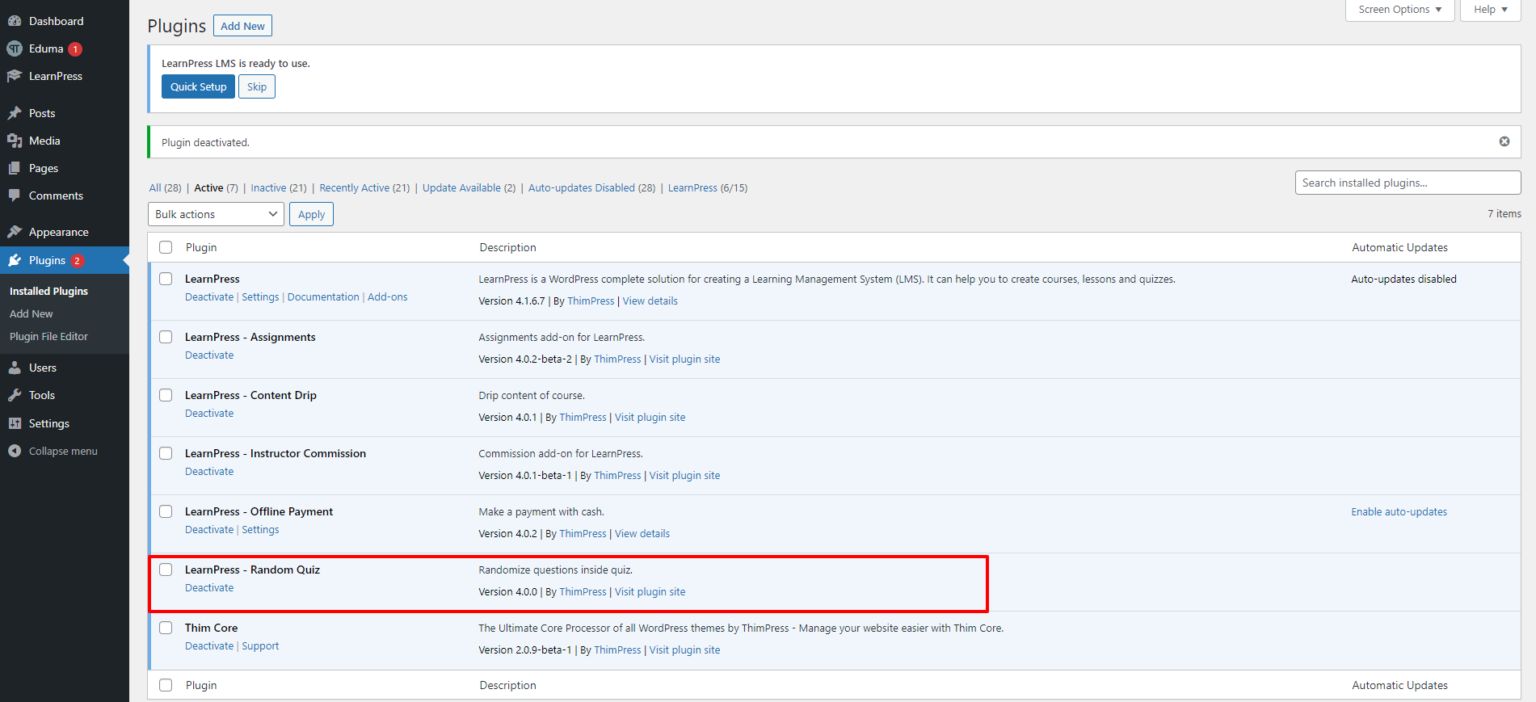Open LearnPress Add-ons link

point(387,297)
